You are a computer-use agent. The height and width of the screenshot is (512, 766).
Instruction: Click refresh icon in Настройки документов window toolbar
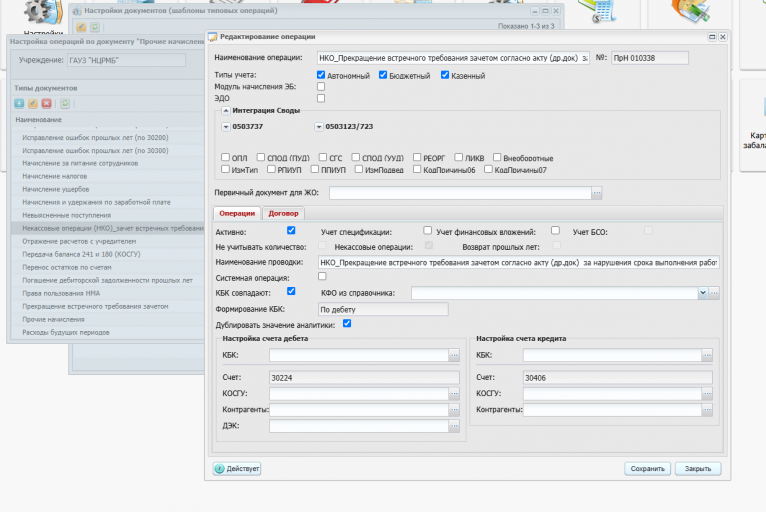tap(95, 27)
